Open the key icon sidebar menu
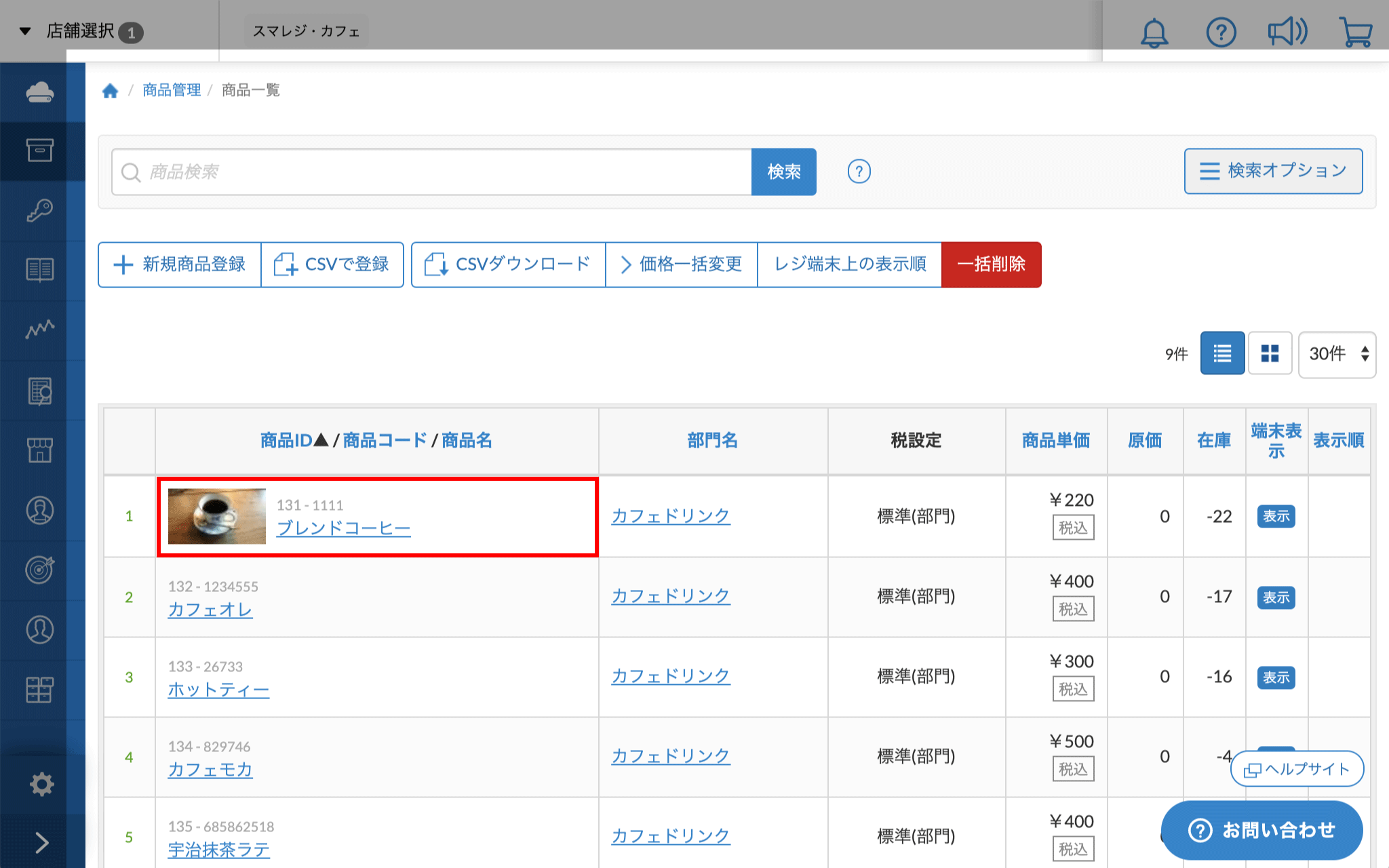Image resolution: width=1389 pixels, height=868 pixels. [x=40, y=210]
